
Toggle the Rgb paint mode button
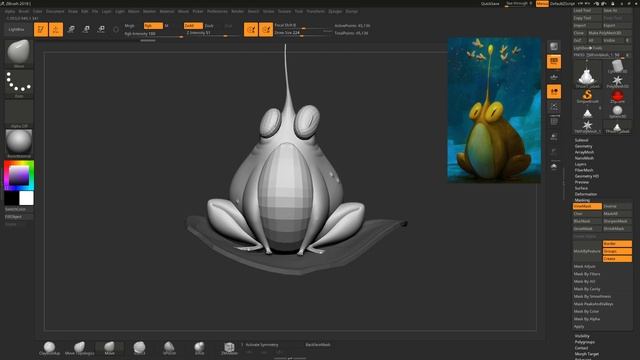coord(153,26)
